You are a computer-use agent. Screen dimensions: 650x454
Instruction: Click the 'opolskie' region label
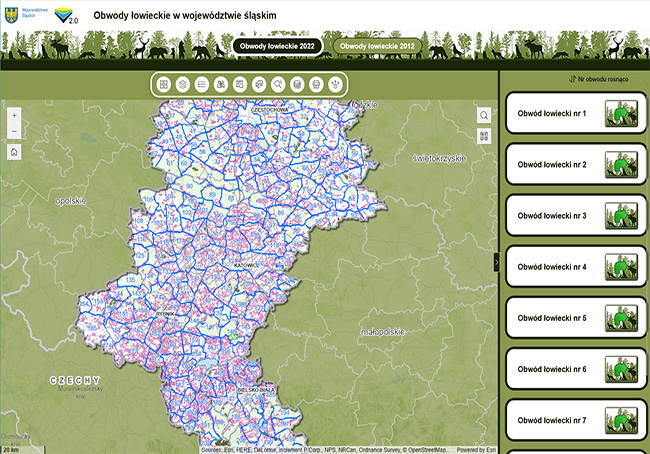[x=71, y=201]
